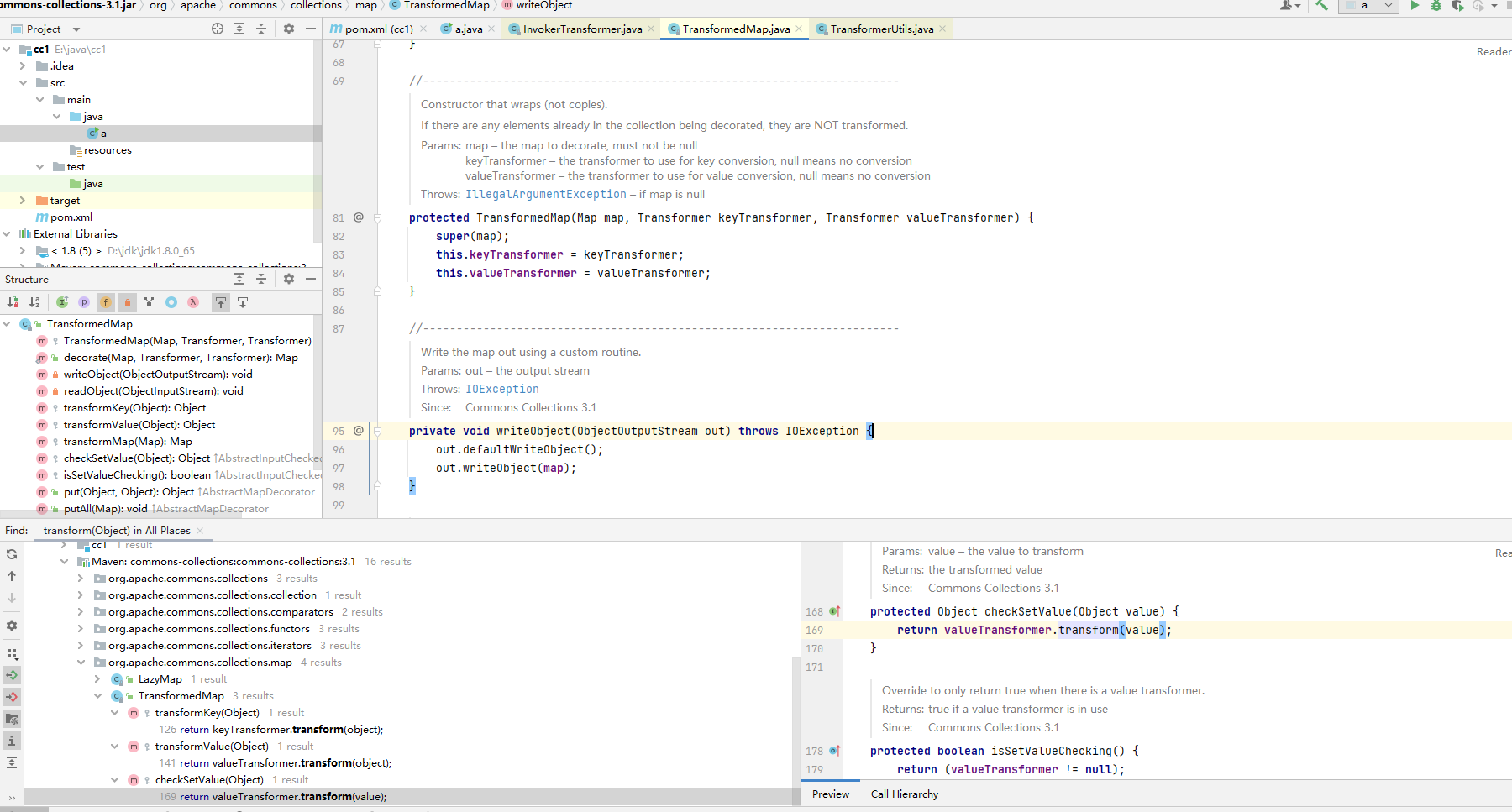Toggle Show Non-Public lock filter
The height and width of the screenshot is (812, 1512).
(128, 302)
